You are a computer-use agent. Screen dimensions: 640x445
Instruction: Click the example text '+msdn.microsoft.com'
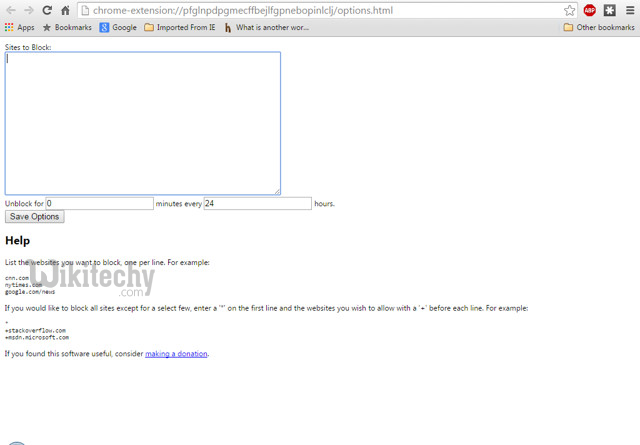click(37, 337)
